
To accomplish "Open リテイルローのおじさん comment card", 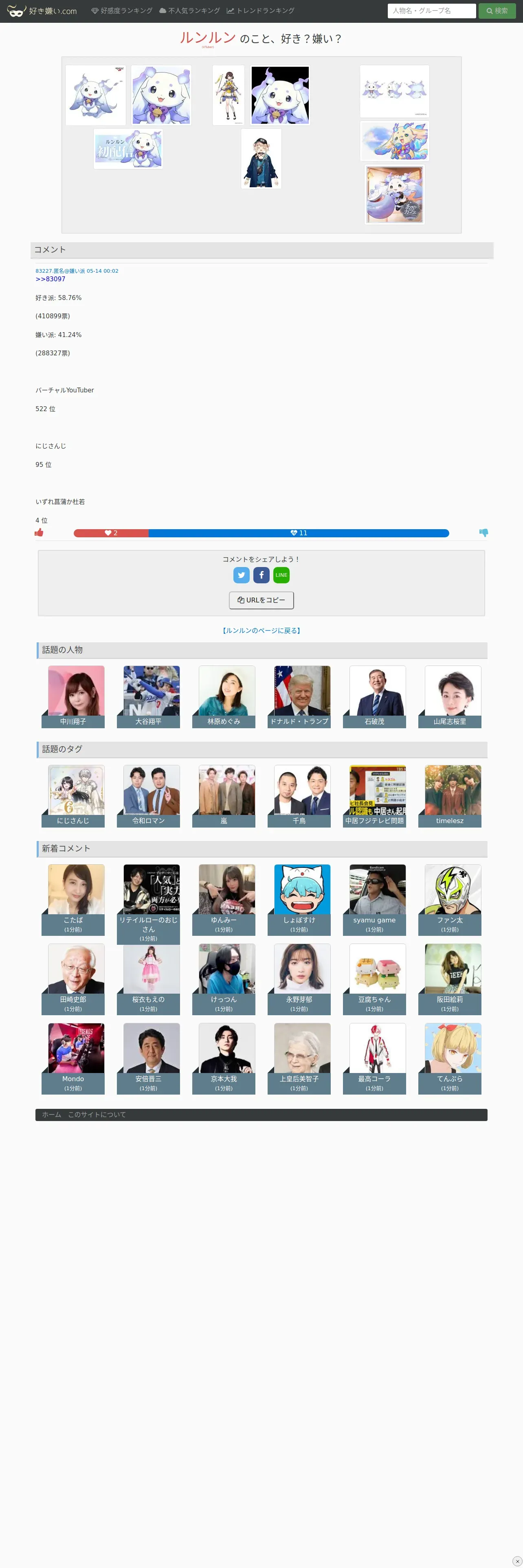I will point(149,904).
